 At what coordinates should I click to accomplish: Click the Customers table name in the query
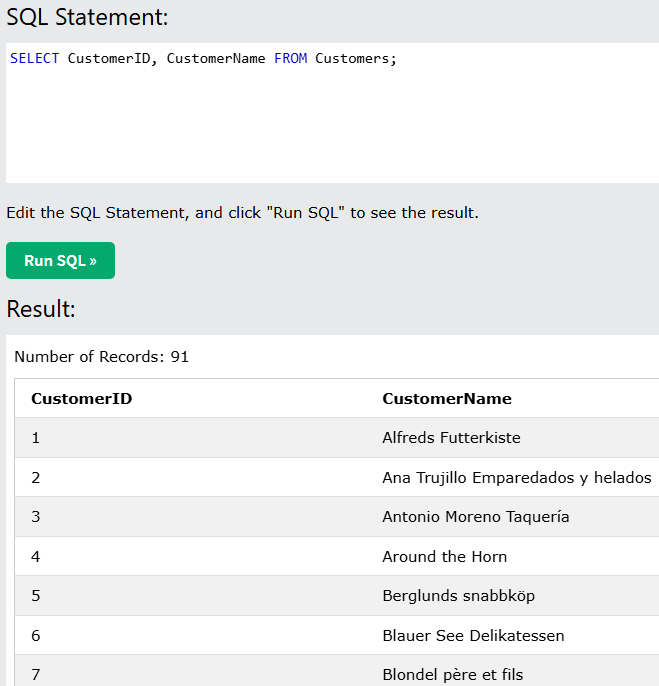point(352,59)
